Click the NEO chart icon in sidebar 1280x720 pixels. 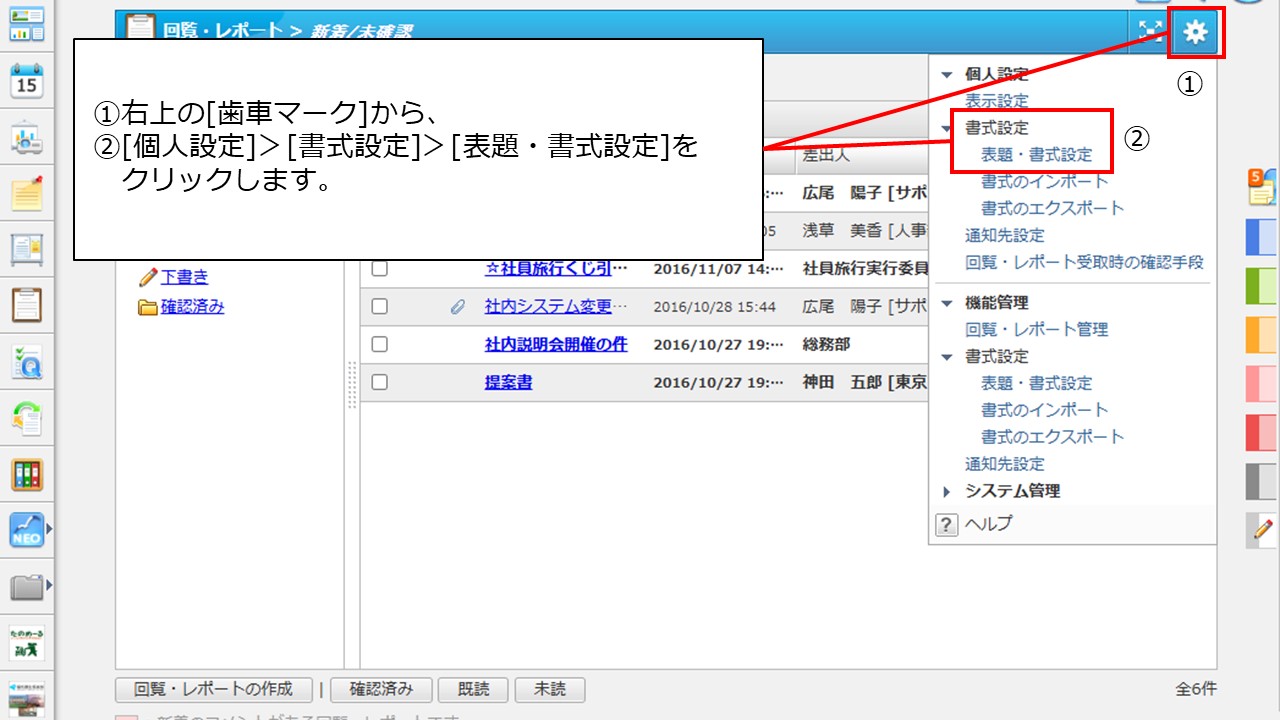coord(27,529)
